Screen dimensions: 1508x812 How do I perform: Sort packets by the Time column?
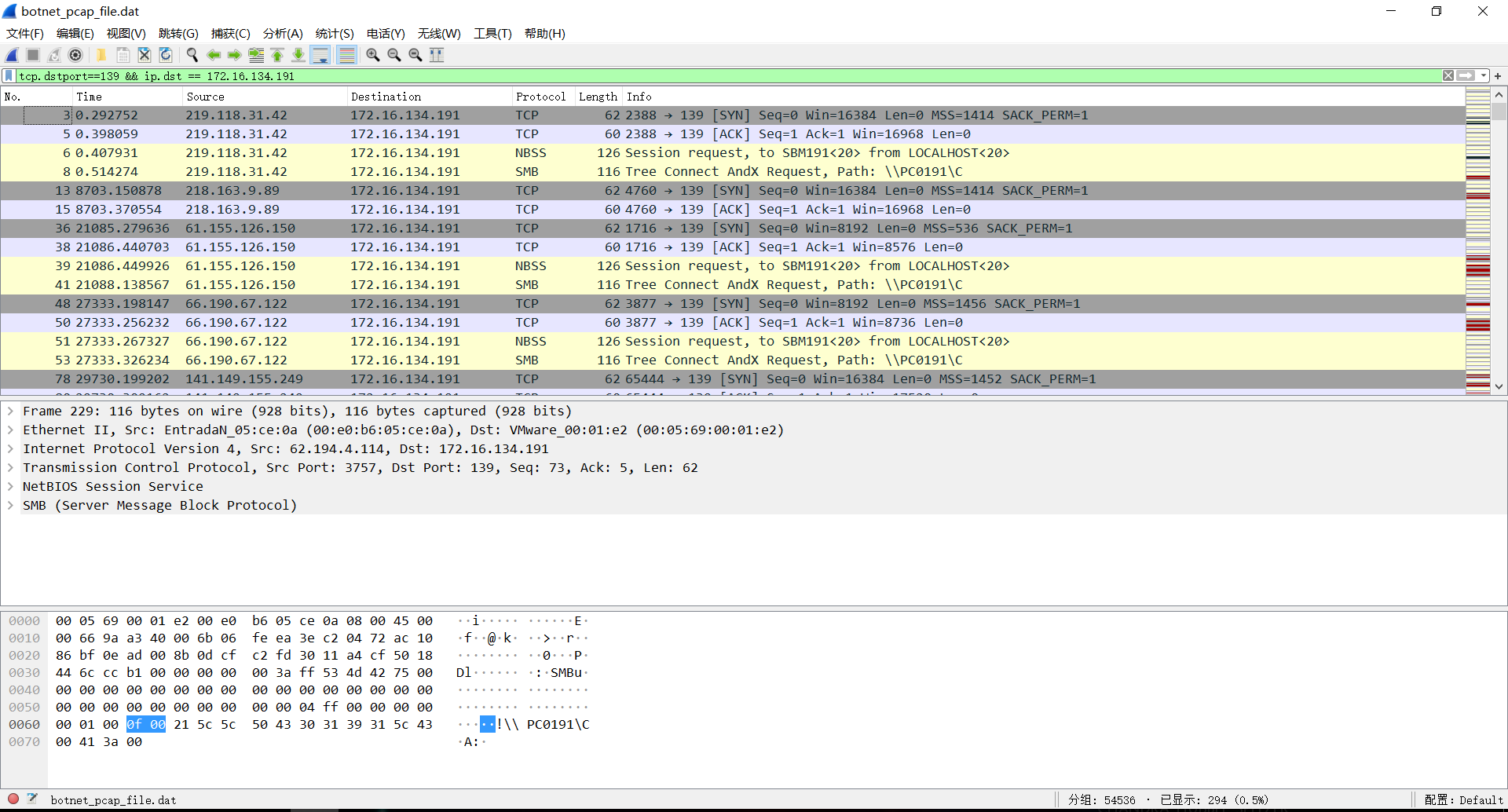(x=126, y=97)
